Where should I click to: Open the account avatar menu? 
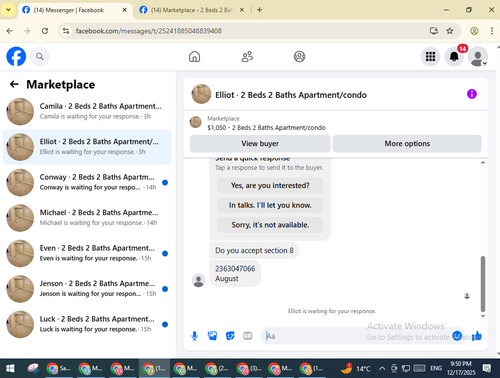tap(478, 57)
